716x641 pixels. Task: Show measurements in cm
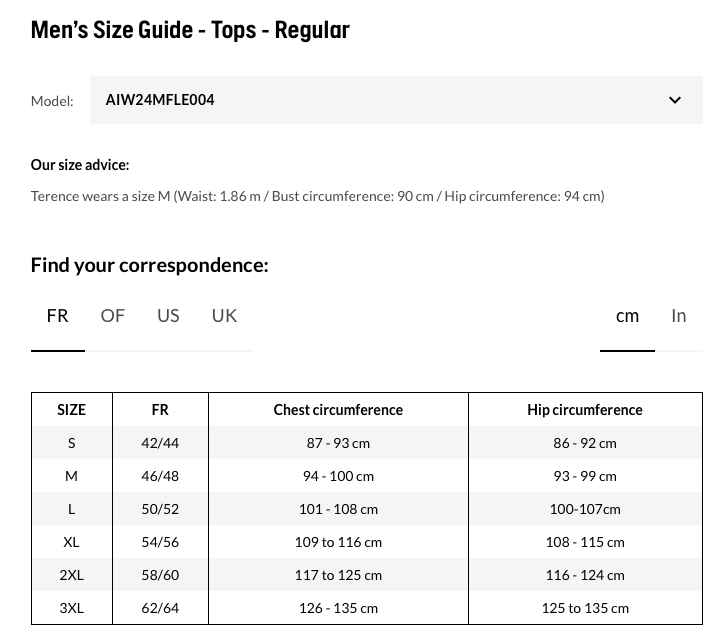pos(627,316)
